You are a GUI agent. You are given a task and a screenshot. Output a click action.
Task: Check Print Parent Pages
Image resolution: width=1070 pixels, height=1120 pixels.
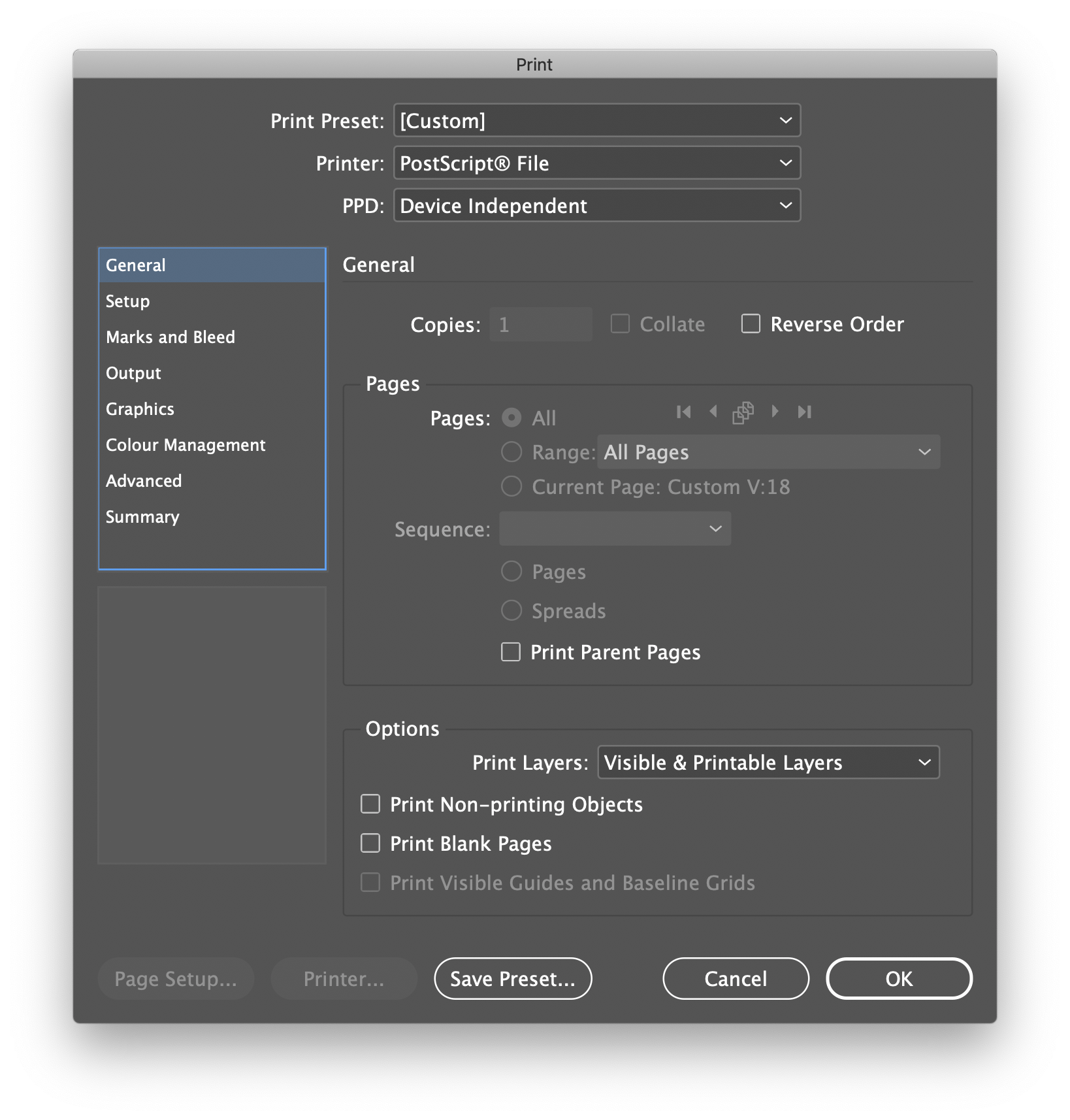coord(510,651)
